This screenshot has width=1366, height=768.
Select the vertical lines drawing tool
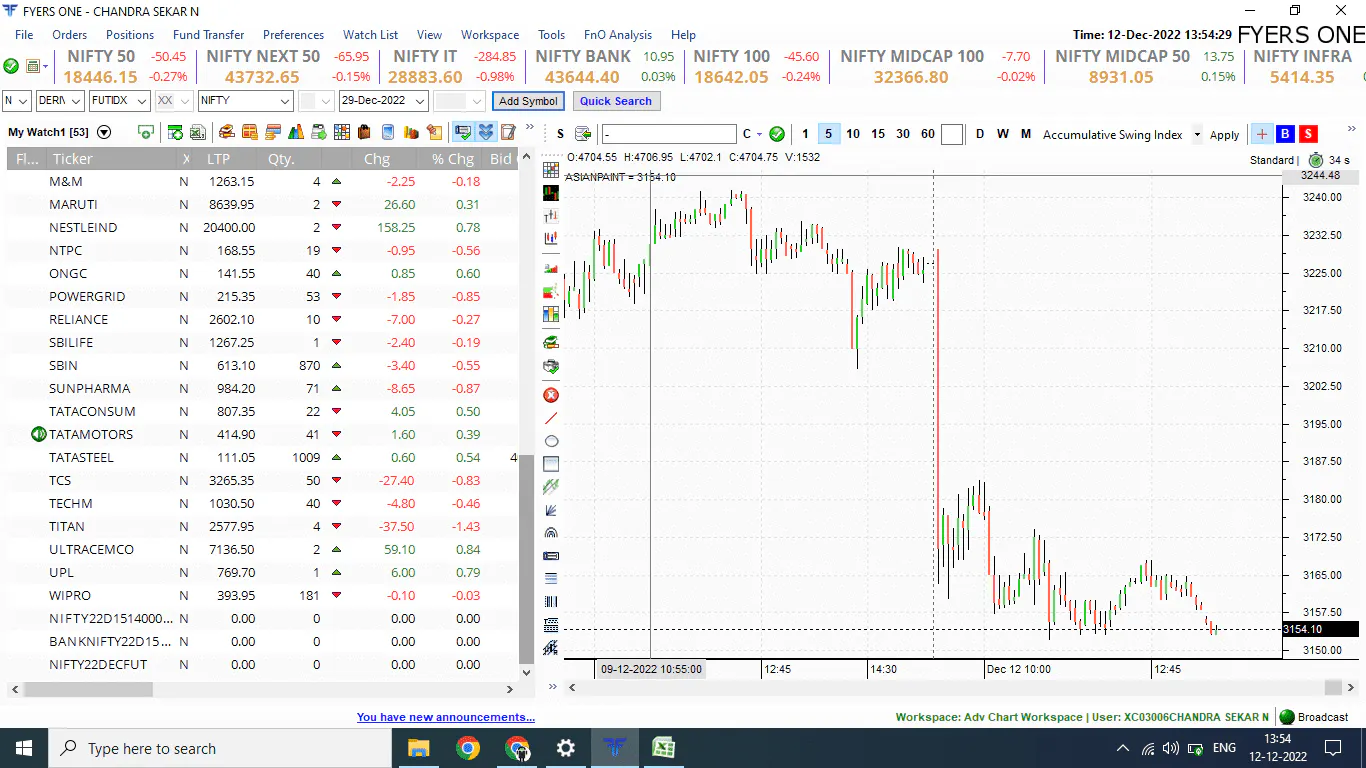[551, 601]
